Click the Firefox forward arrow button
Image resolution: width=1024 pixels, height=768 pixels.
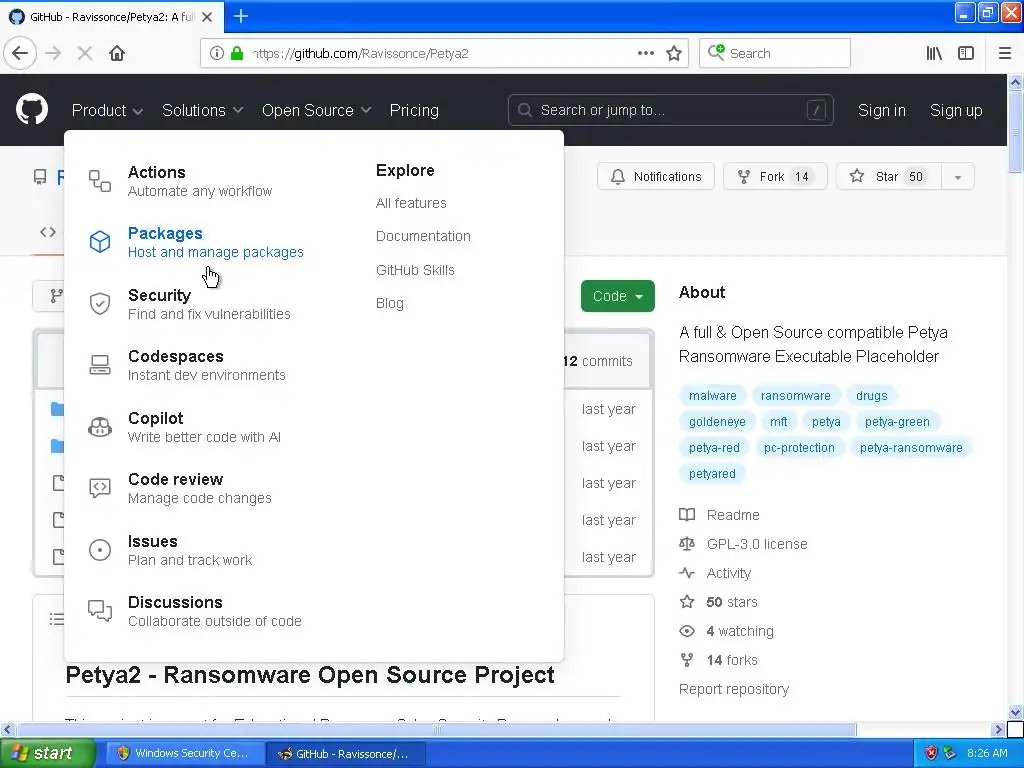point(53,54)
